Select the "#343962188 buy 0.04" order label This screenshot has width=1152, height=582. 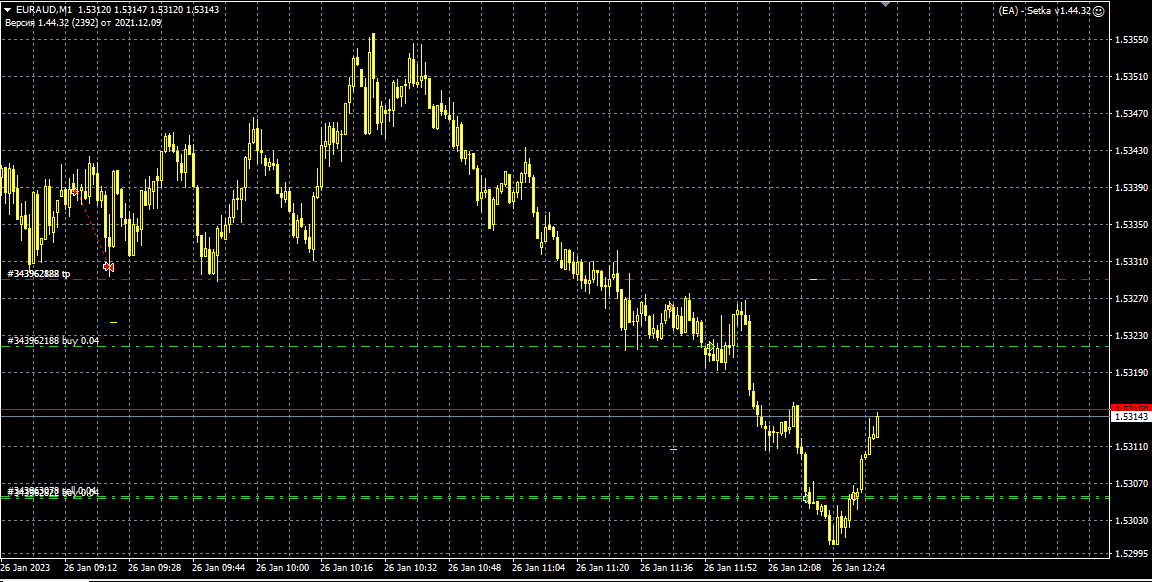tap(53, 341)
